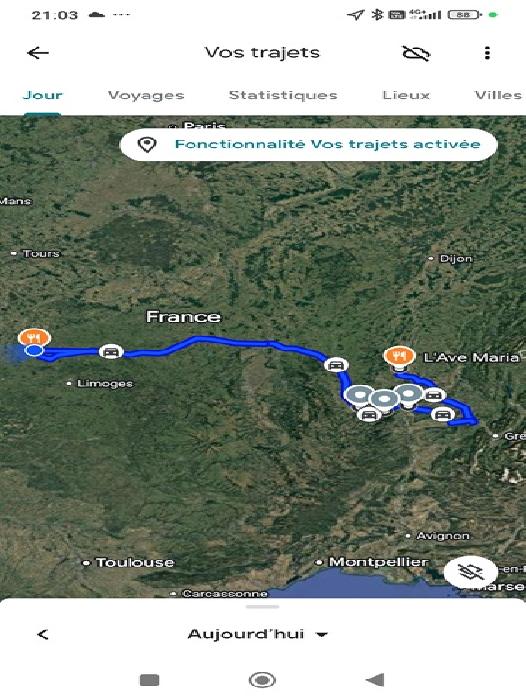Image resolution: width=526 pixels, height=700 pixels.
Task: Tap the back arrow beside Vos trajets
Action: click(38, 53)
